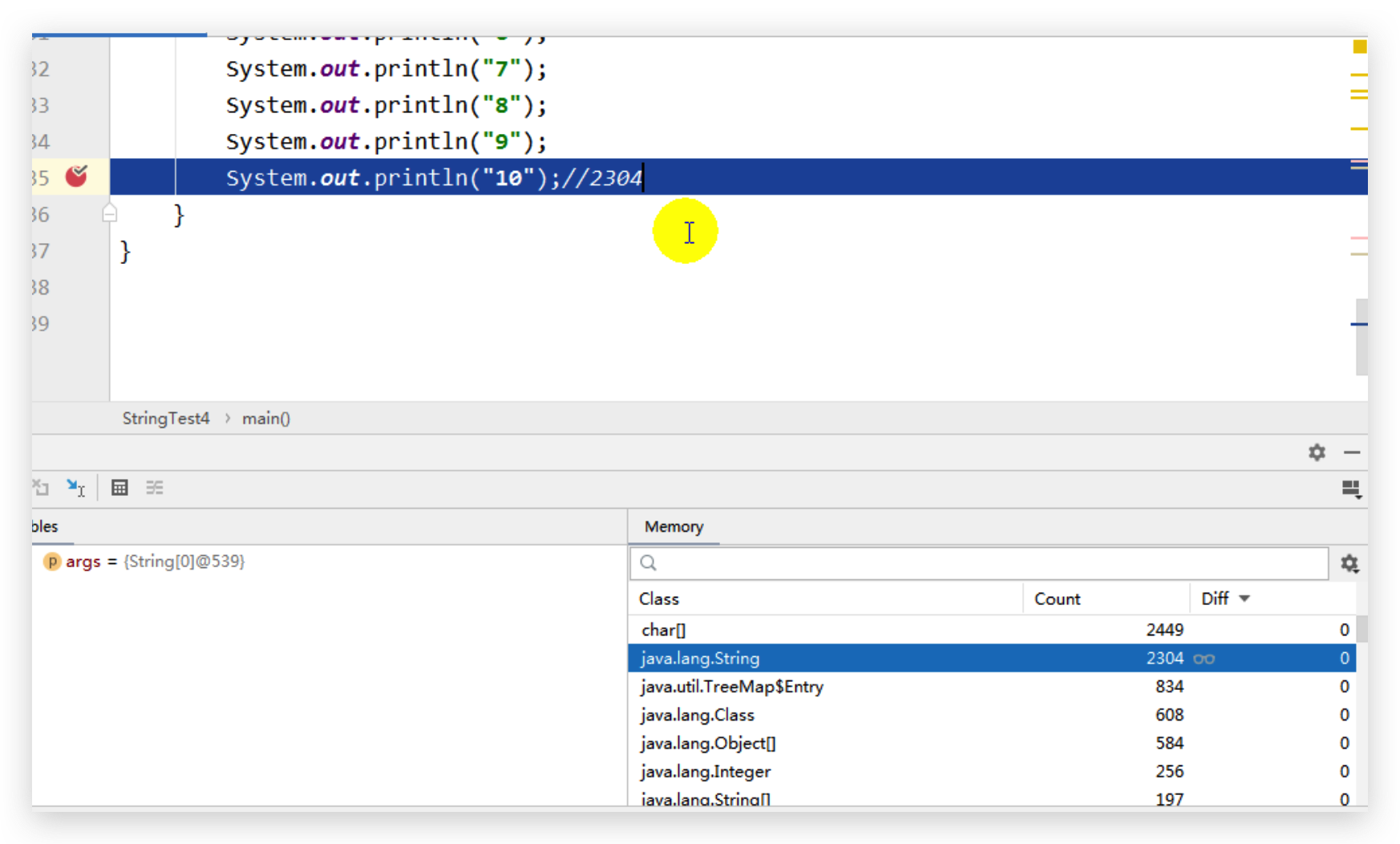Switch to the Memory tab
The width and height of the screenshot is (1400, 844).
[x=674, y=526]
